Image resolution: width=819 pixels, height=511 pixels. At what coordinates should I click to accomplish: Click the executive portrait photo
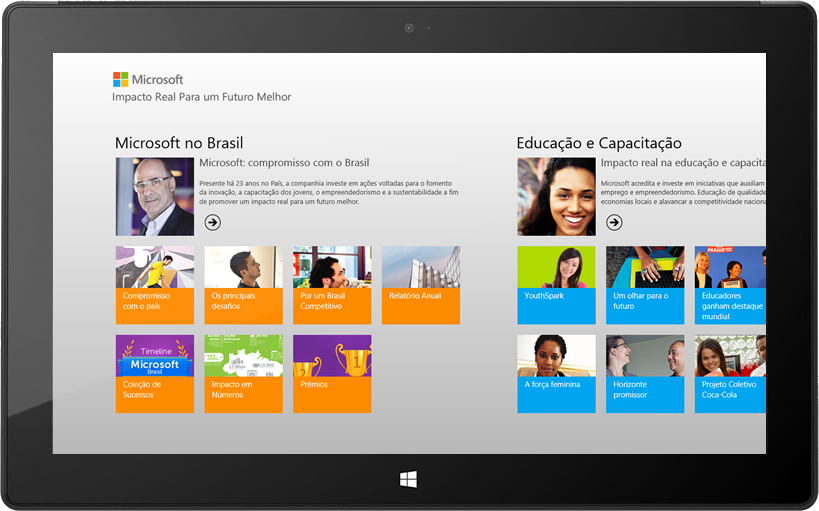click(155, 196)
